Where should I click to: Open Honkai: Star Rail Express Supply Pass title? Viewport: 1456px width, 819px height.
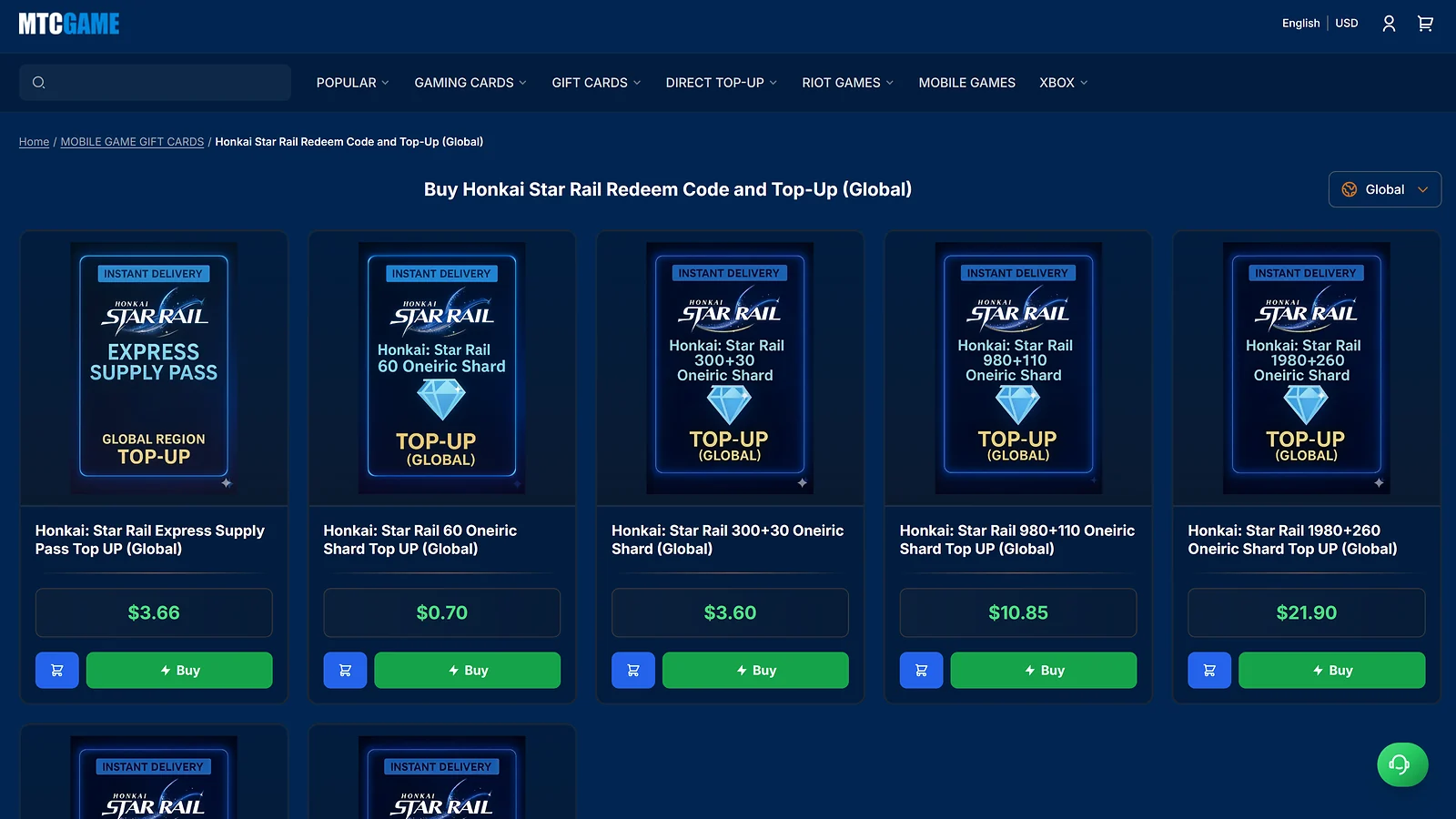[150, 540]
